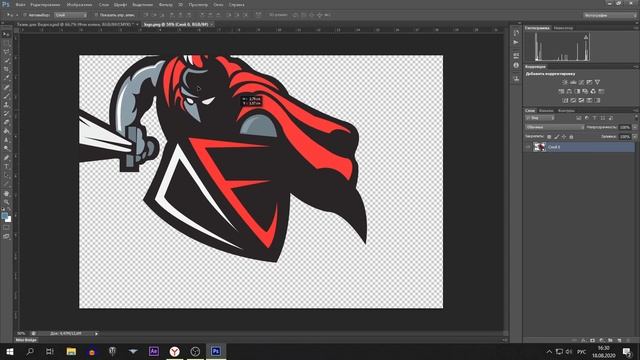The image size is (640, 360).
Task: Change the screen mode at toolbox bottom
Action: pyautogui.click(x=6, y=236)
